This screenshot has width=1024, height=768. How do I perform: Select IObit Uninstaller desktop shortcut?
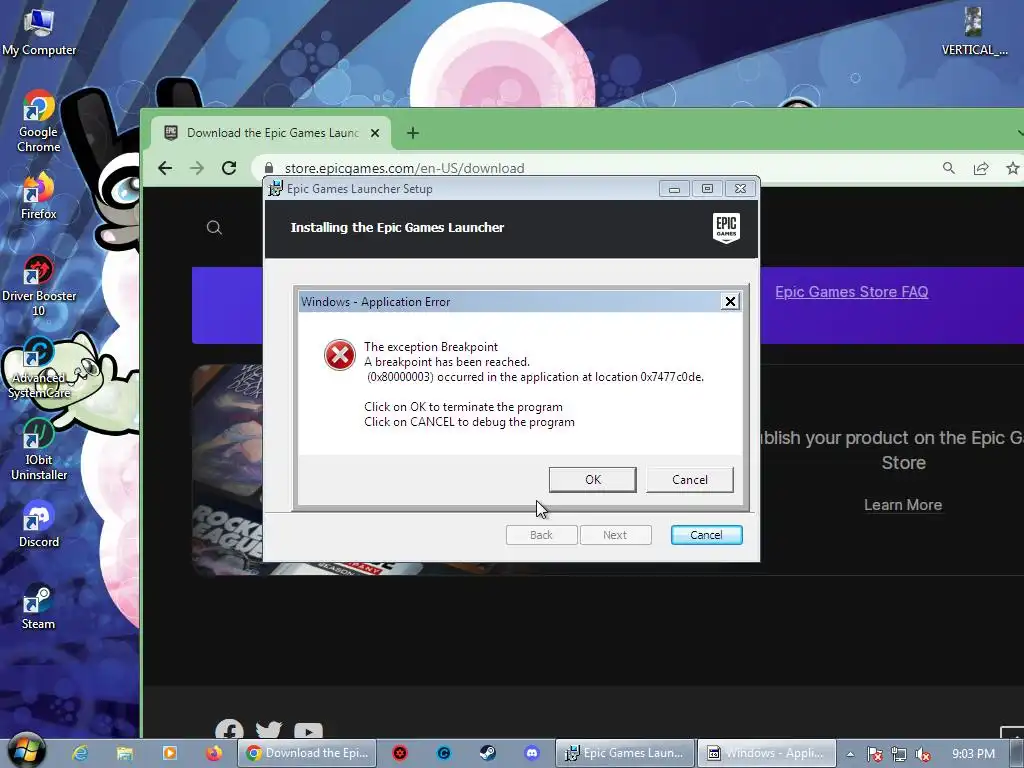(x=39, y=449)
